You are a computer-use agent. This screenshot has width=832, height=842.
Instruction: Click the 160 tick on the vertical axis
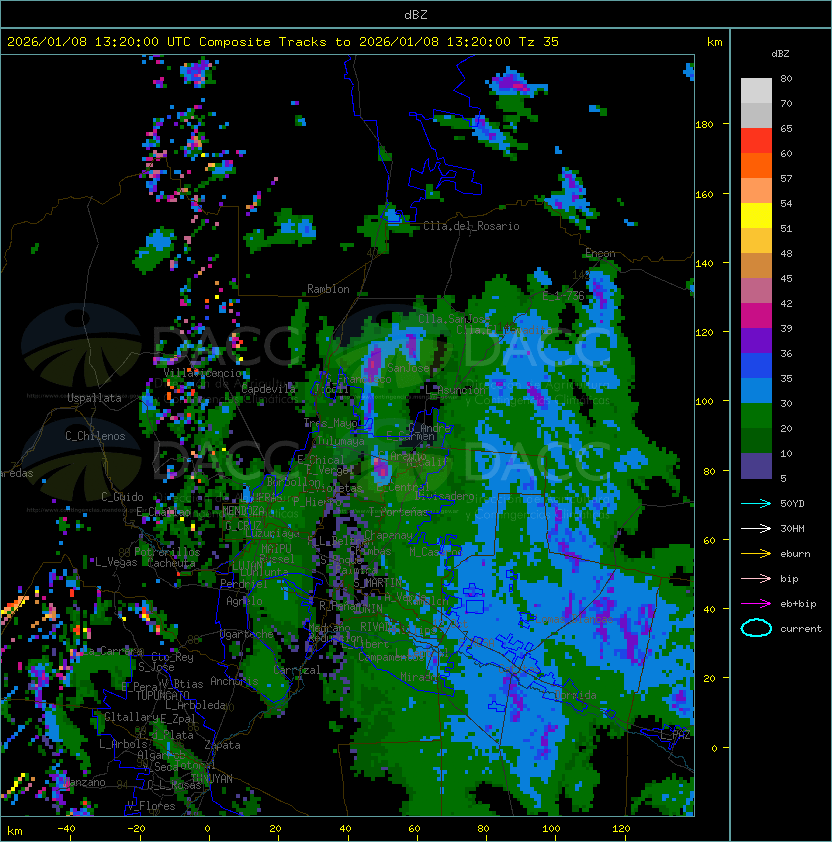(704, 194)
